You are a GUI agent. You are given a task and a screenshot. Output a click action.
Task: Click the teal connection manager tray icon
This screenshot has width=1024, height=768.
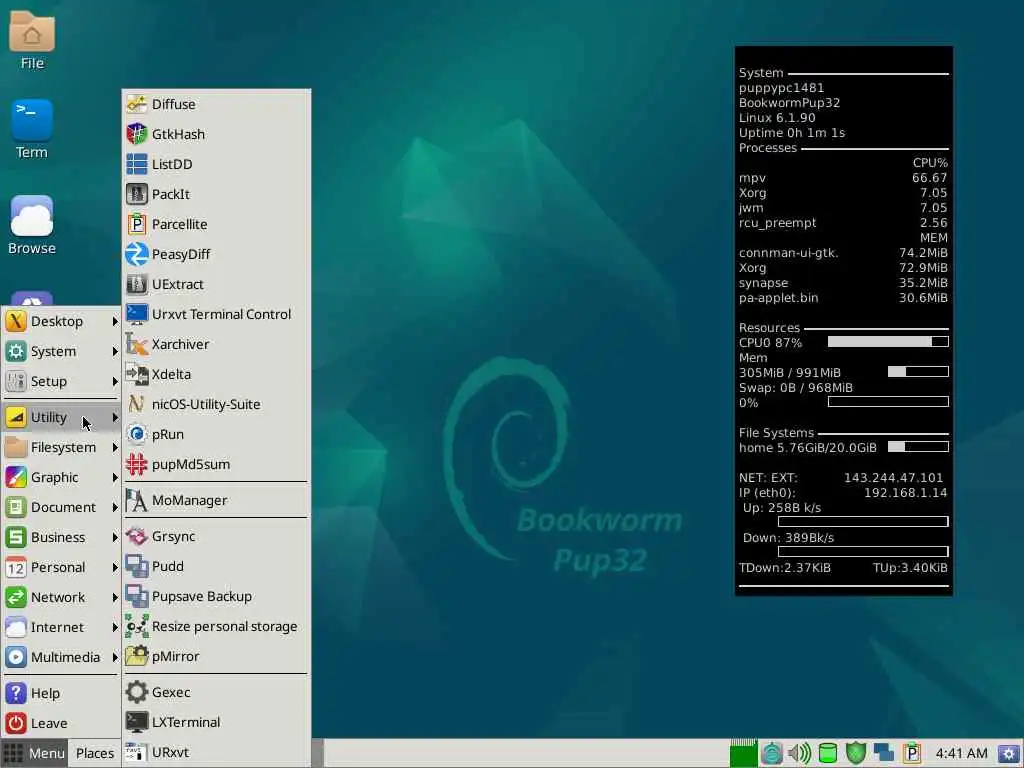tap(771, 753)
